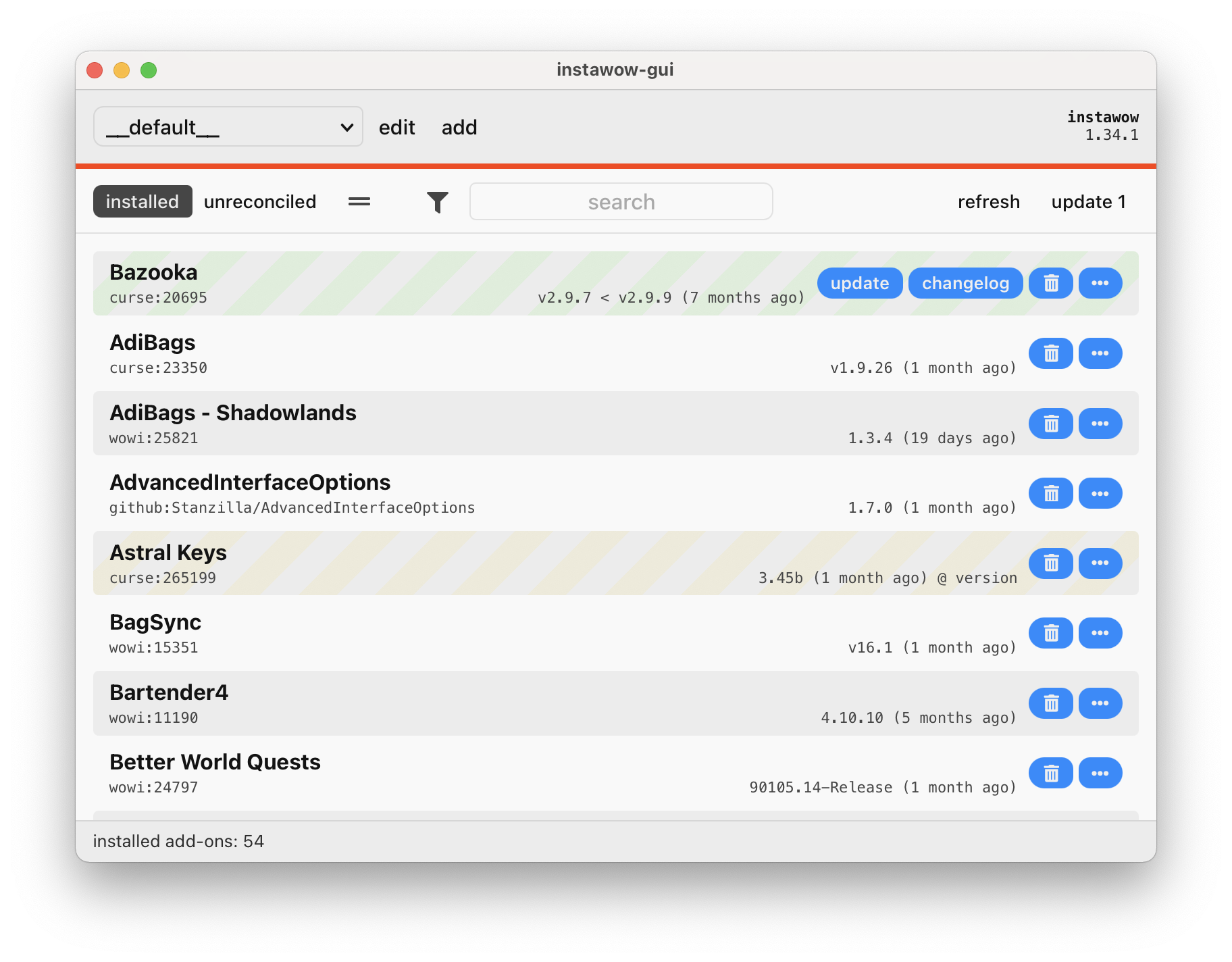Click installed add-ons: 54 status text
The height and width of the screenshot is (962, 1232).
pos(178,841)
